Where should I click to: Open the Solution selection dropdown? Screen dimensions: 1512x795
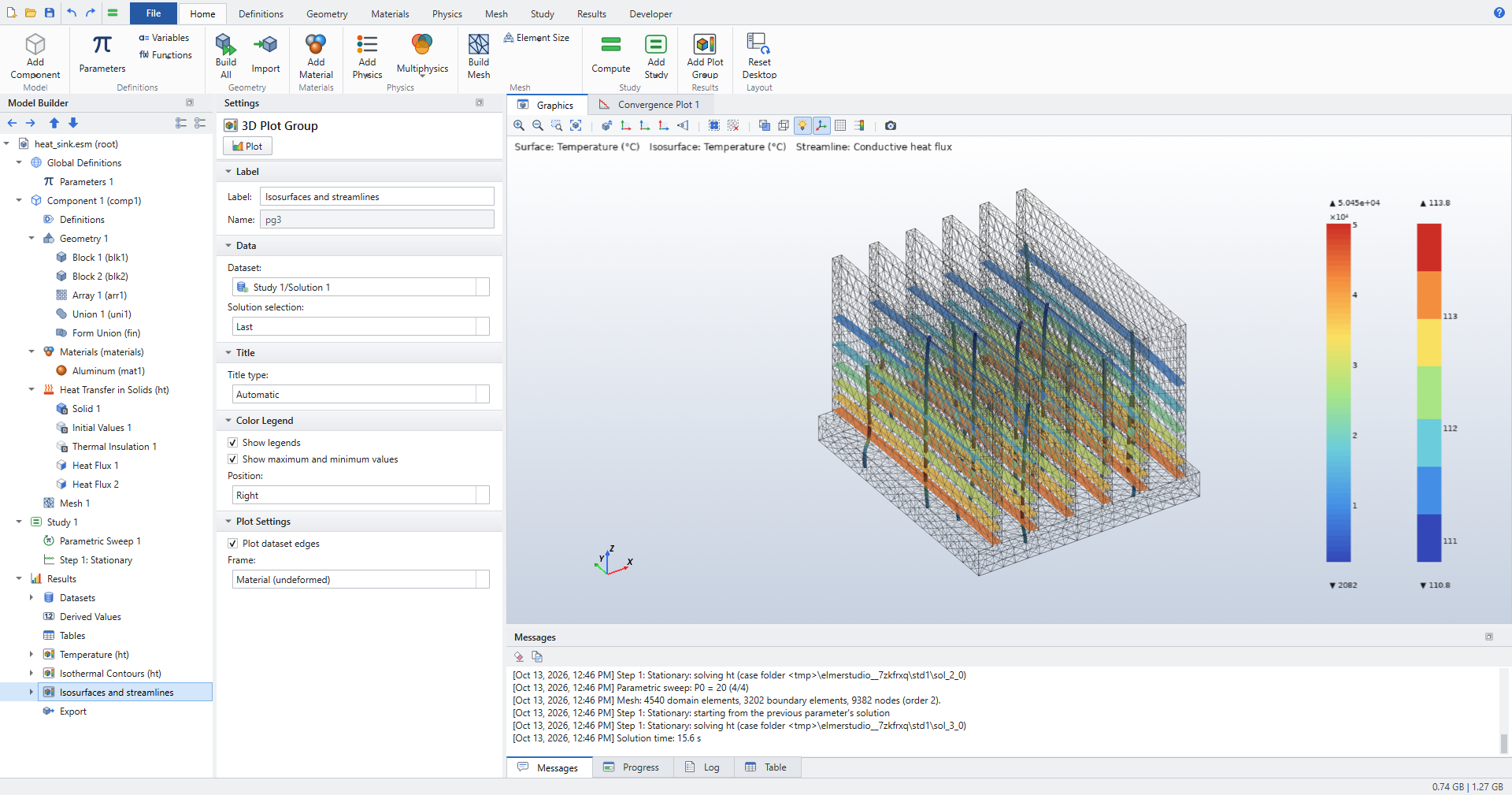[361, 327]
